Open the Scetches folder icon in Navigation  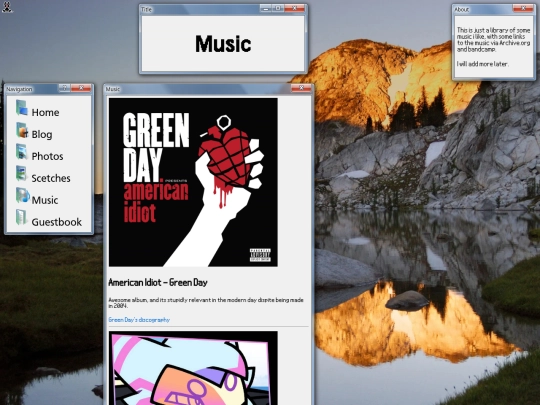22,174
